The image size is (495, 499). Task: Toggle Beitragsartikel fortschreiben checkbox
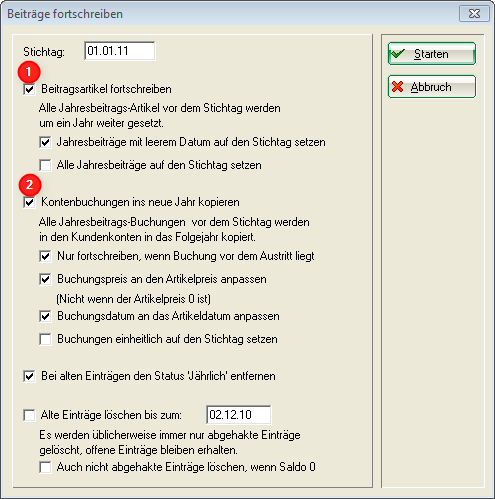pyautogui.click(x=29, y=89)
